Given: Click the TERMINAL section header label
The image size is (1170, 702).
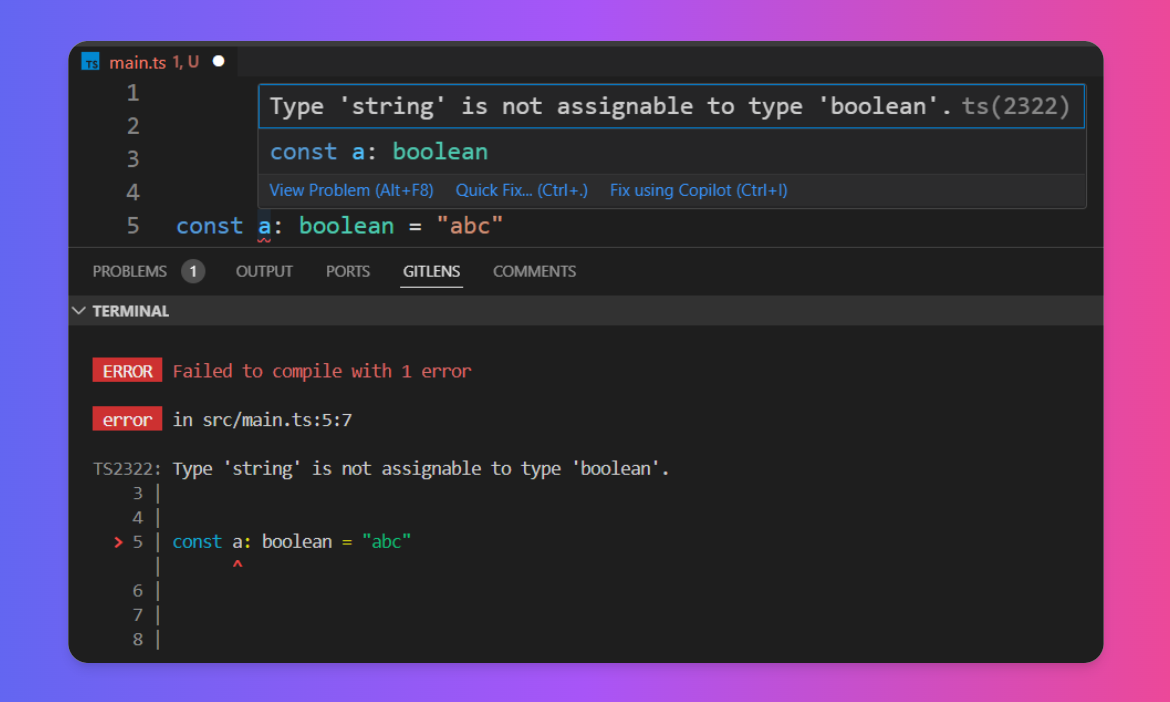Looking at the screenshot, I should coord(131,311).
